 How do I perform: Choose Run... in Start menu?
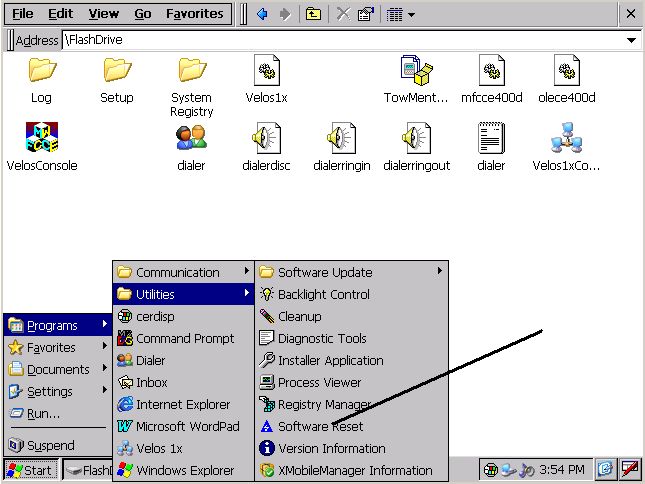coord(58,413)
